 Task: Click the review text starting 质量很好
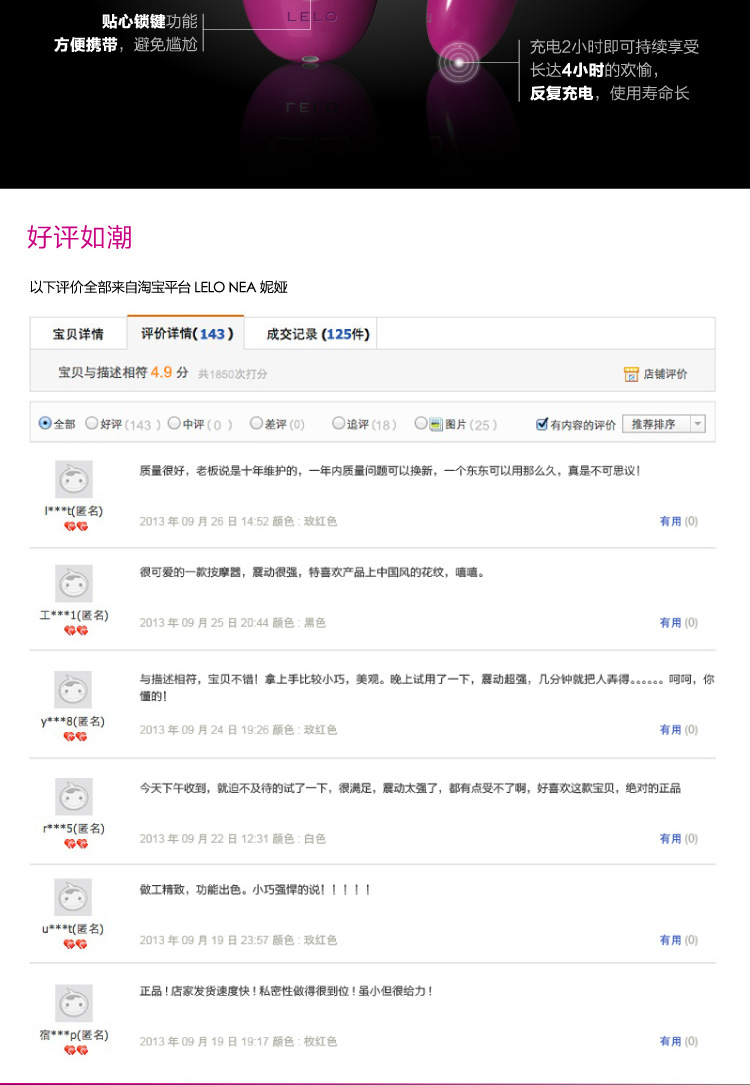pos(390,471)
